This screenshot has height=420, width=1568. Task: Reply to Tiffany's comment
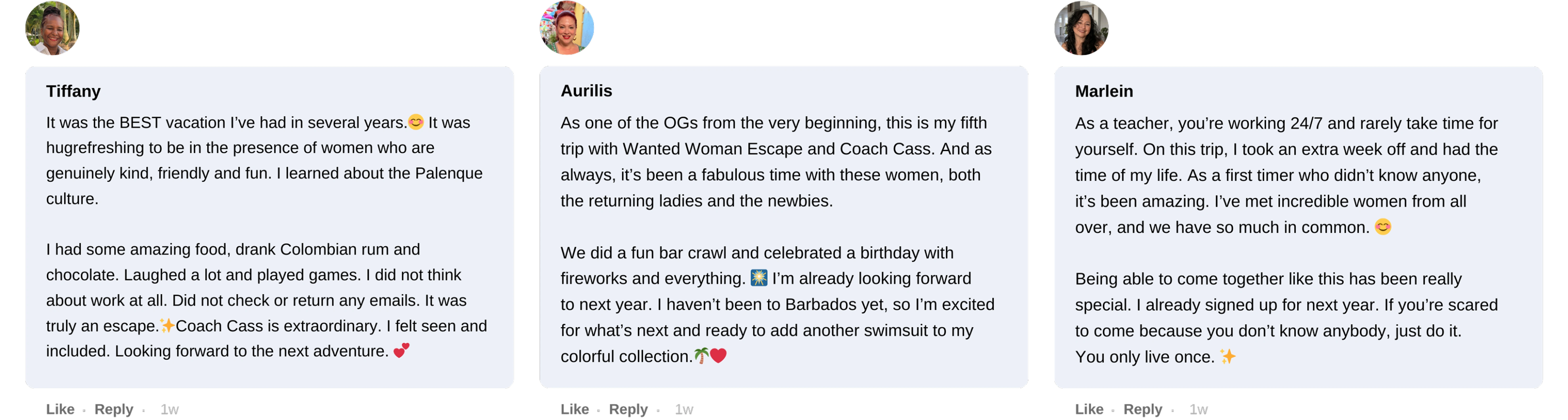click(113, 409)
